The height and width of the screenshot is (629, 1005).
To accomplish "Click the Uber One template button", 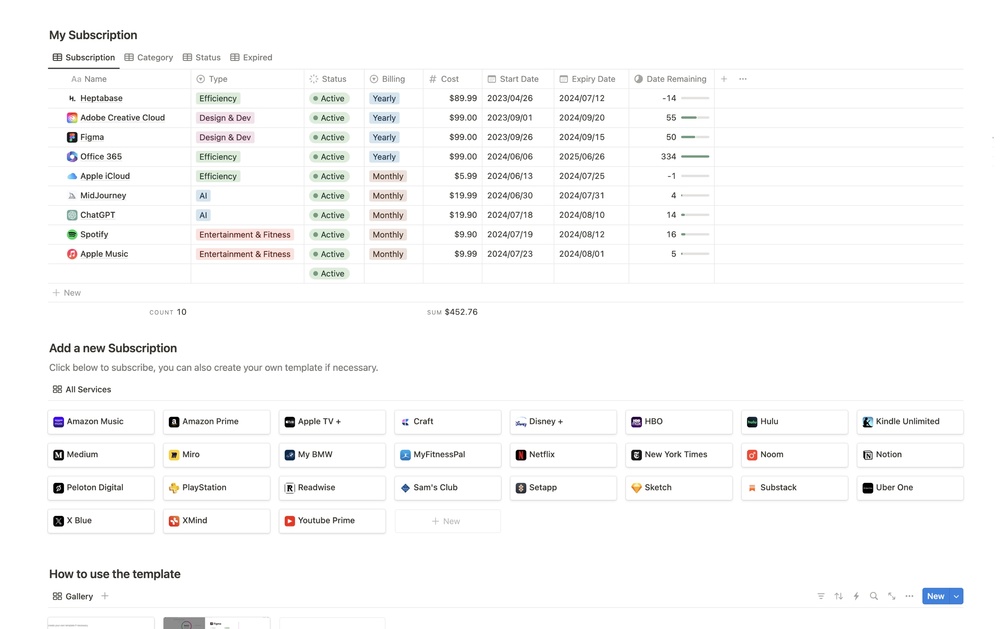I will click(x=910, y=488).
